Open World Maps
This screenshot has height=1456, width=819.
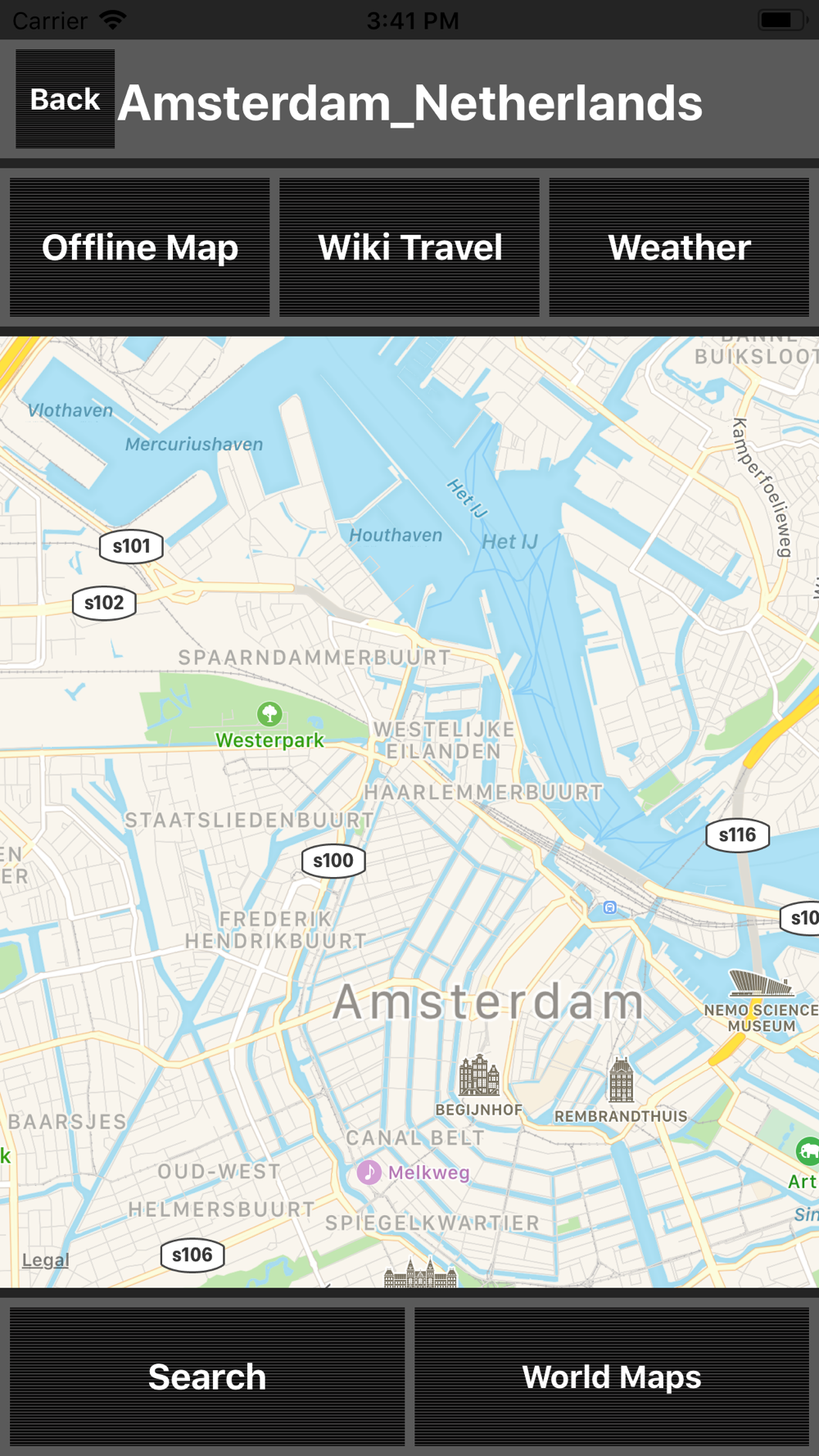tap(612, 1377)
